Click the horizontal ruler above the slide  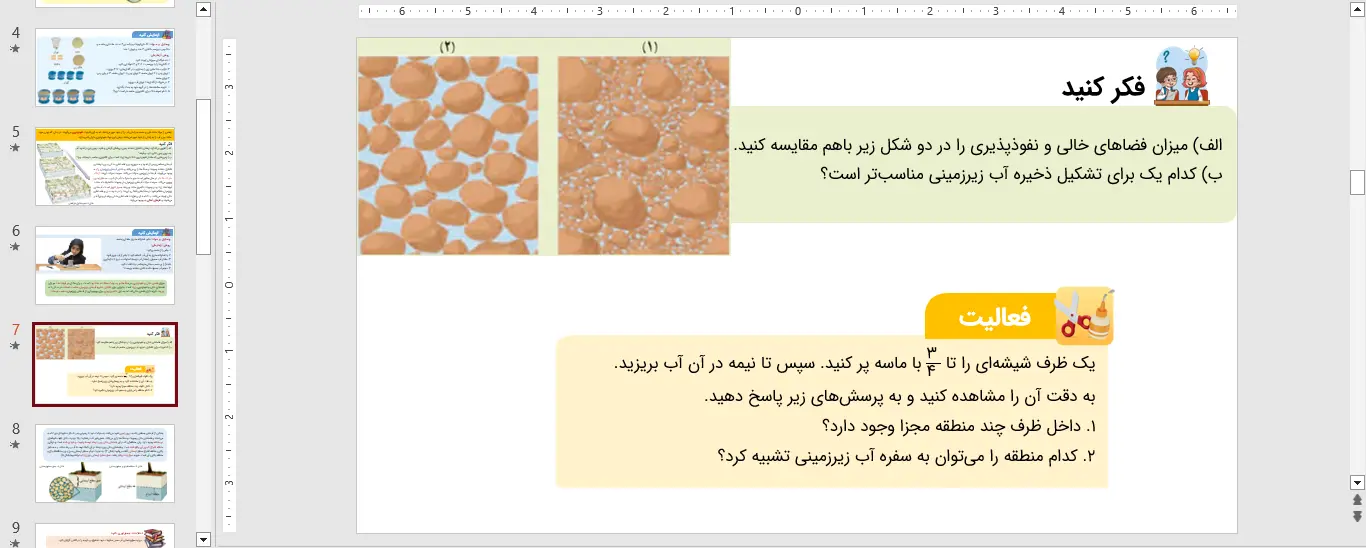797,12
